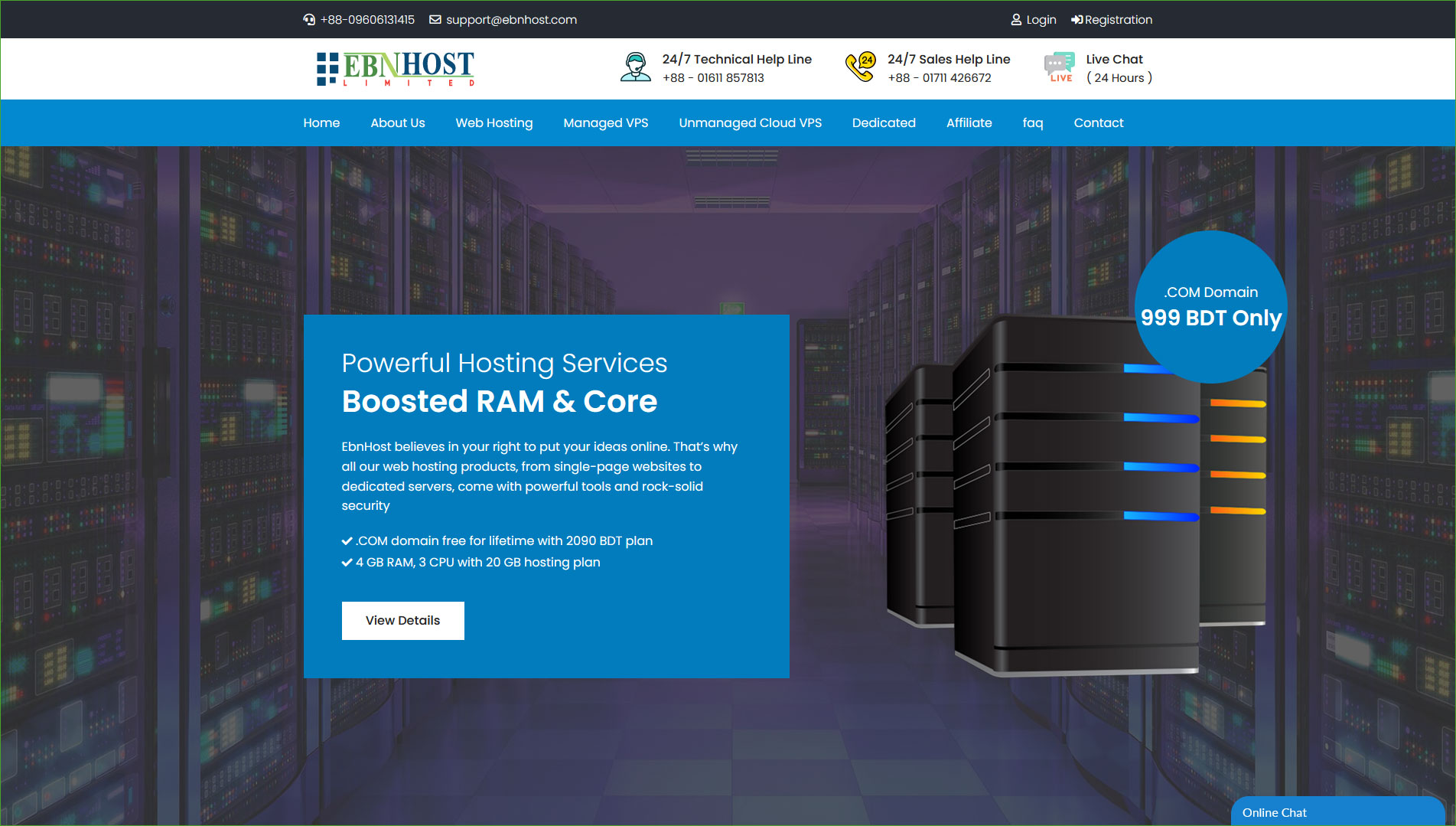
Task: Open the Web Hosting menu
Action: (494, 122)
